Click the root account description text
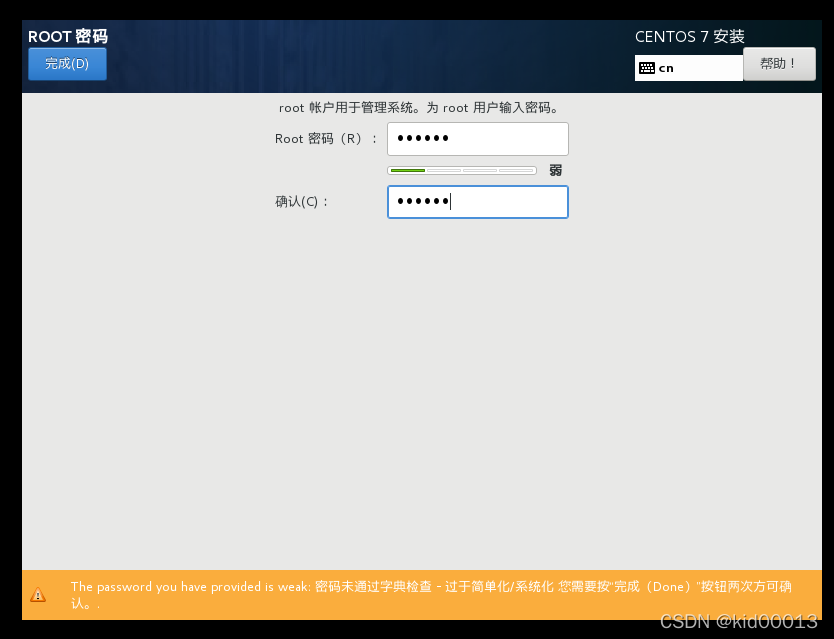Image resolution: width=834 pixels, height=639 pixels. 420,108
